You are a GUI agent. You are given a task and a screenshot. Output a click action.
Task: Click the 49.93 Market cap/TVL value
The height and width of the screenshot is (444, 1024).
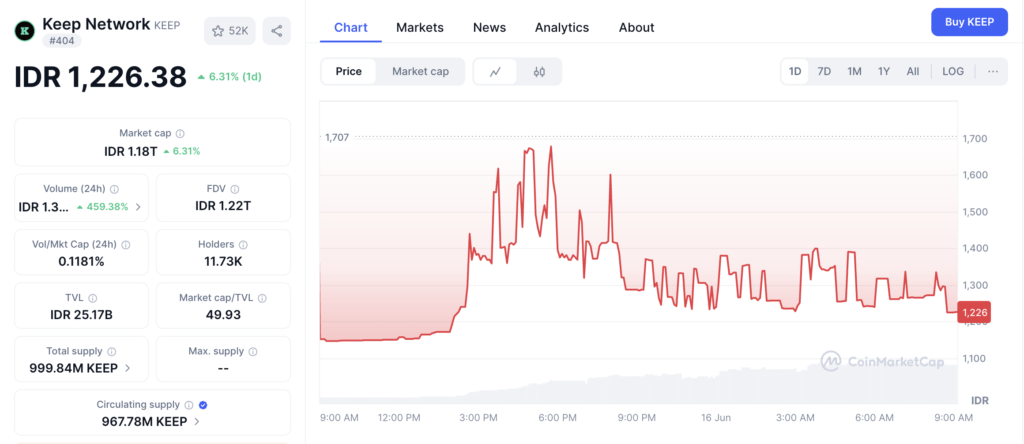pyautogui.click(x=223, y=315)
